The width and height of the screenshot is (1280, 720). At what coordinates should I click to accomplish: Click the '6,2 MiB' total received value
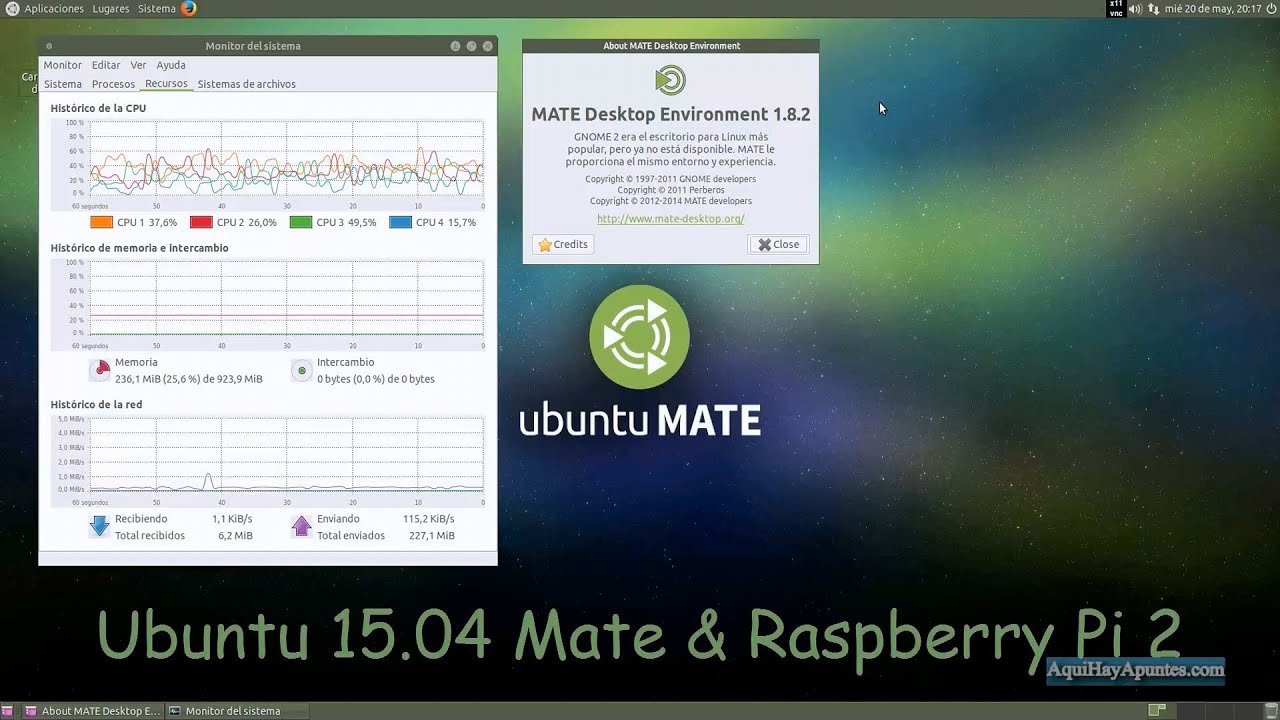point(235,535)
